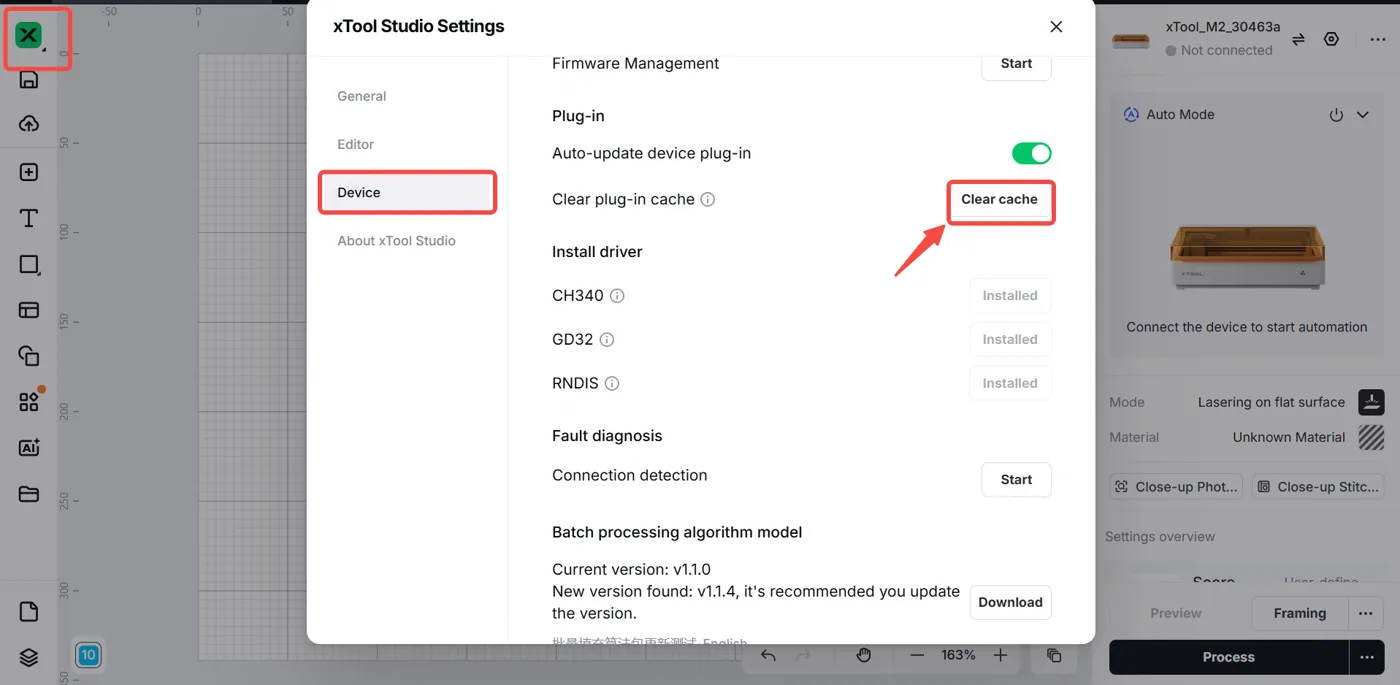Select the rectangle shape tool

pyautogui.click(x=29, y=265)
